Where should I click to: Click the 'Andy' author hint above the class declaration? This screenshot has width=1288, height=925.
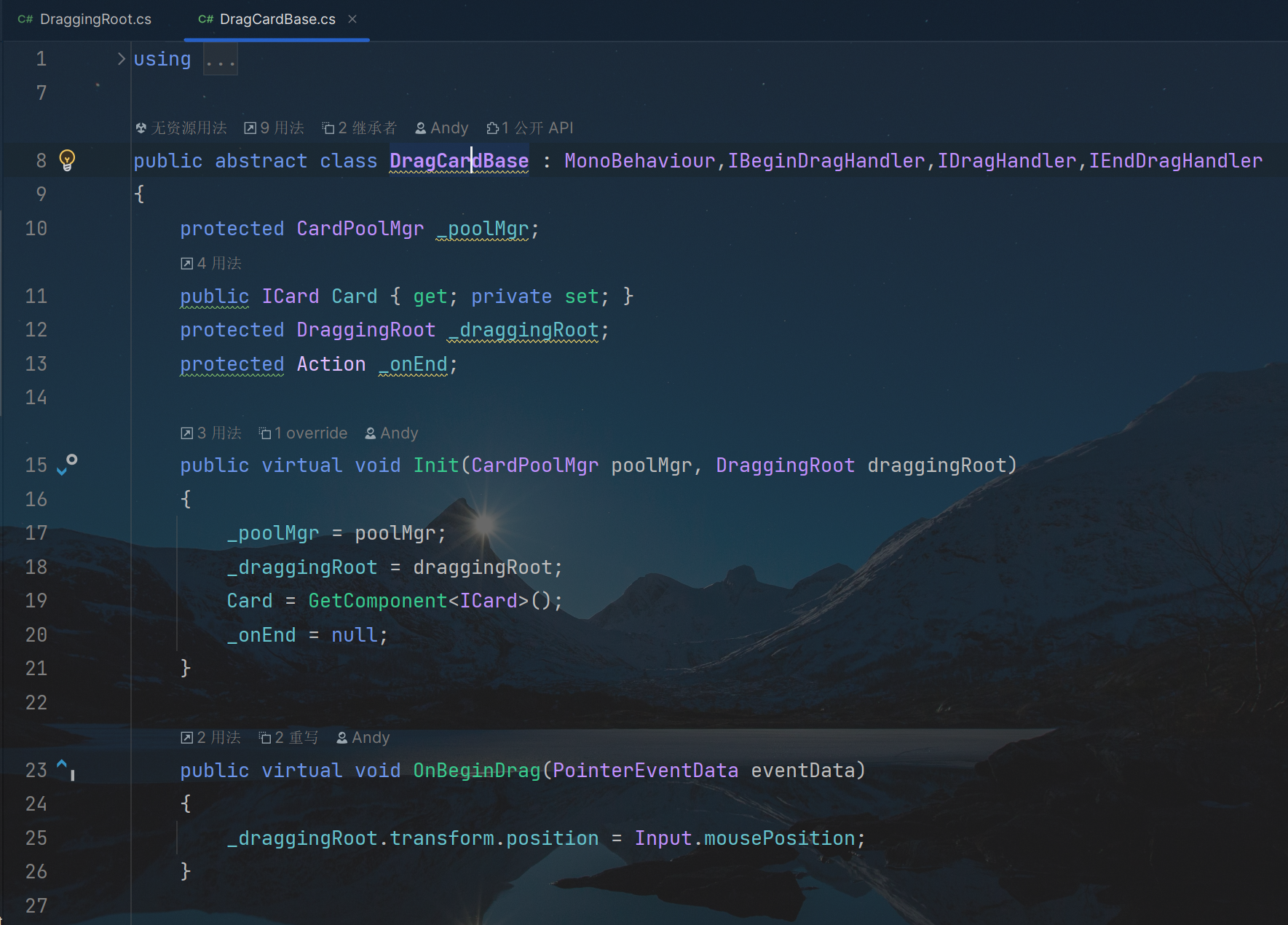[442, 128]
